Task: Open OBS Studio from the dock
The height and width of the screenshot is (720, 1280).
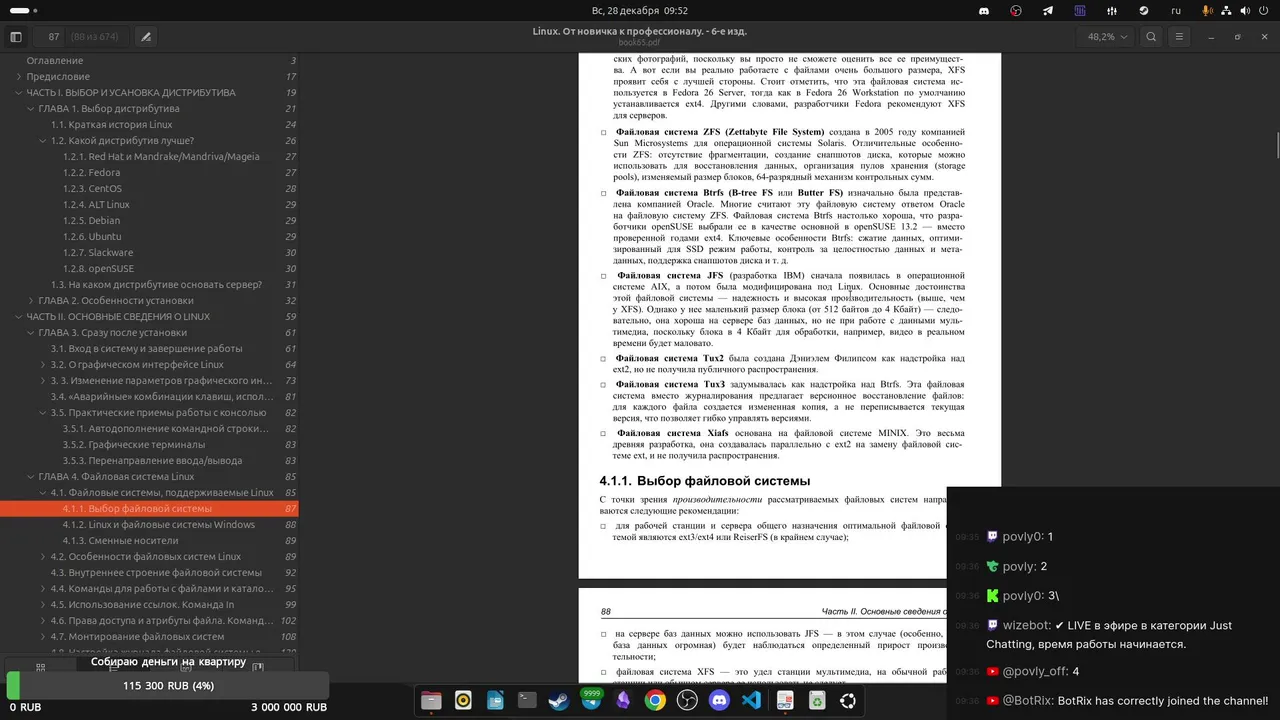Action: 687,700
